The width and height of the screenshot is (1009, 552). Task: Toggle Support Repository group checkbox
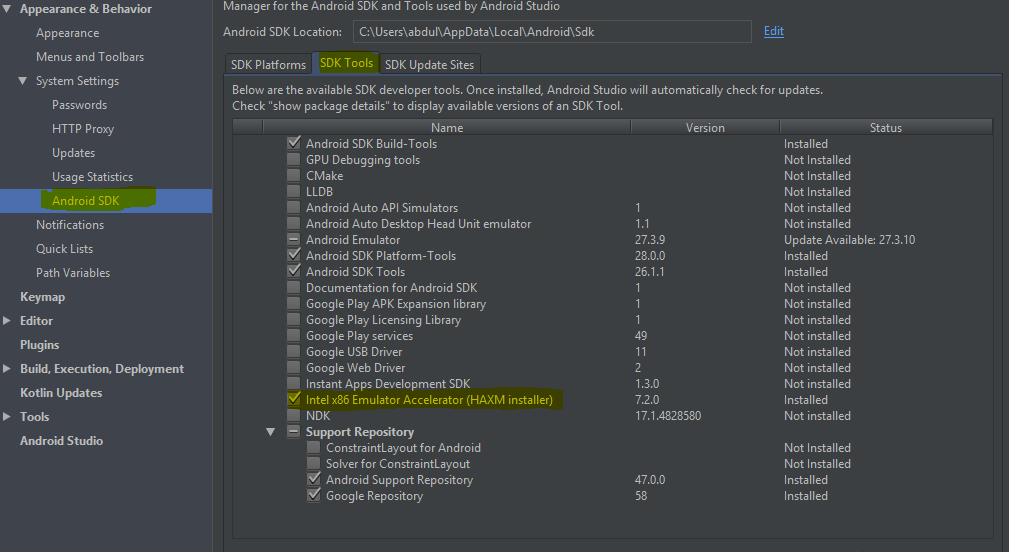point(293,432)
